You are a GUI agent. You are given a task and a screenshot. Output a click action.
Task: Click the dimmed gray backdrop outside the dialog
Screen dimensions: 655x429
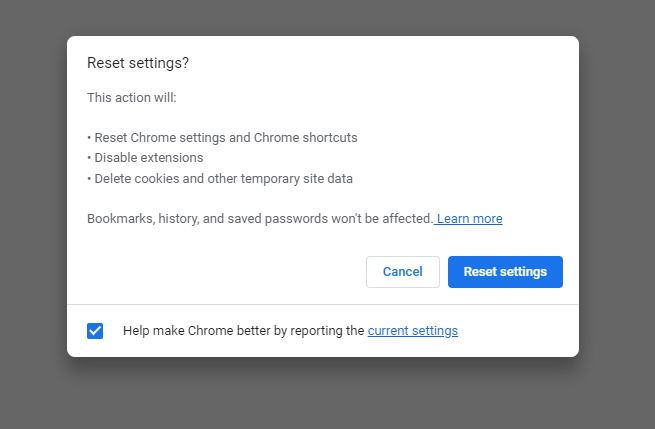(x=33, y=209)
